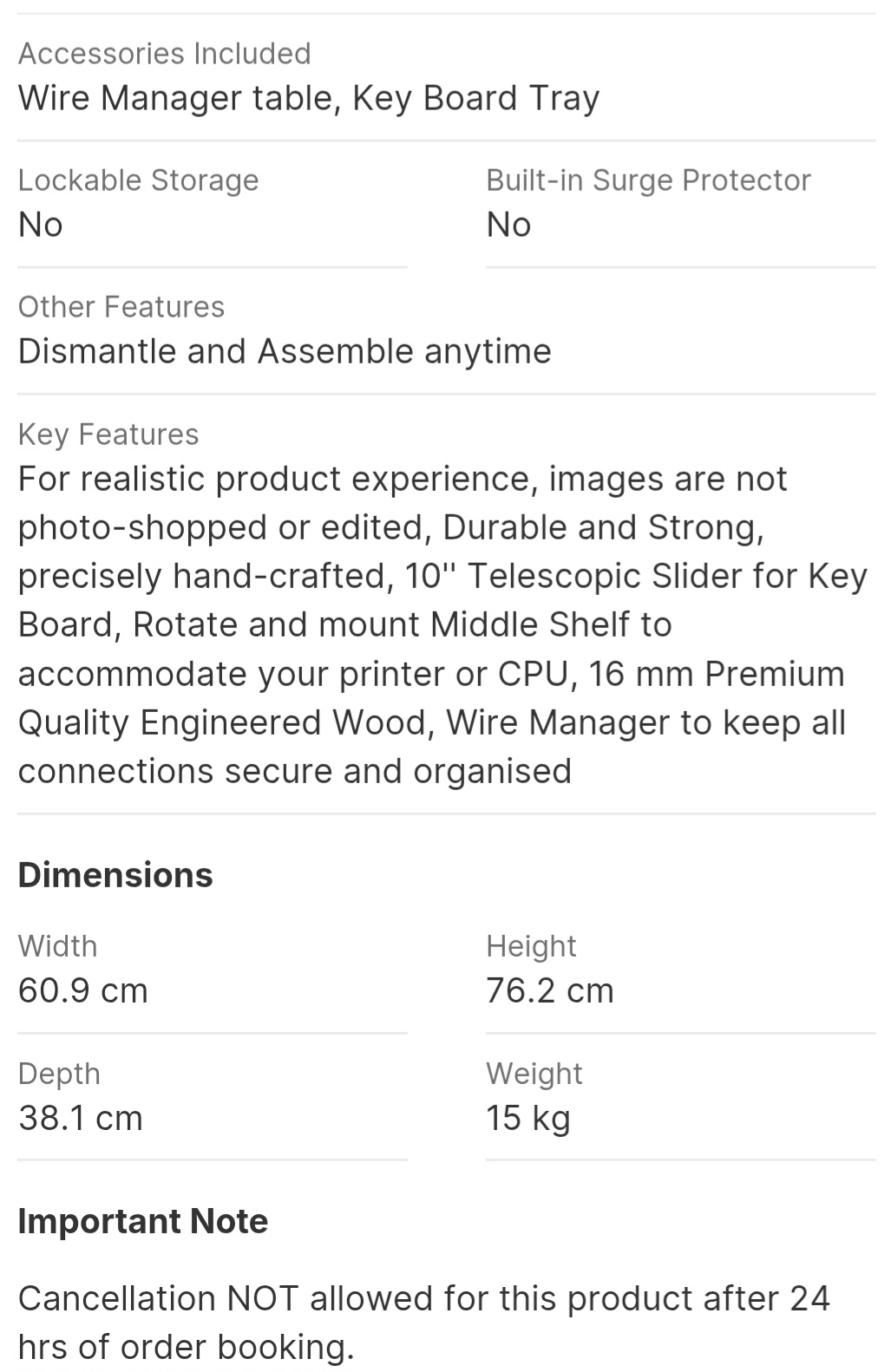Select 'Dismantle and Assemble anytime' text
Viewport: 891px width, 1372px height.
(x=285, y=351)
